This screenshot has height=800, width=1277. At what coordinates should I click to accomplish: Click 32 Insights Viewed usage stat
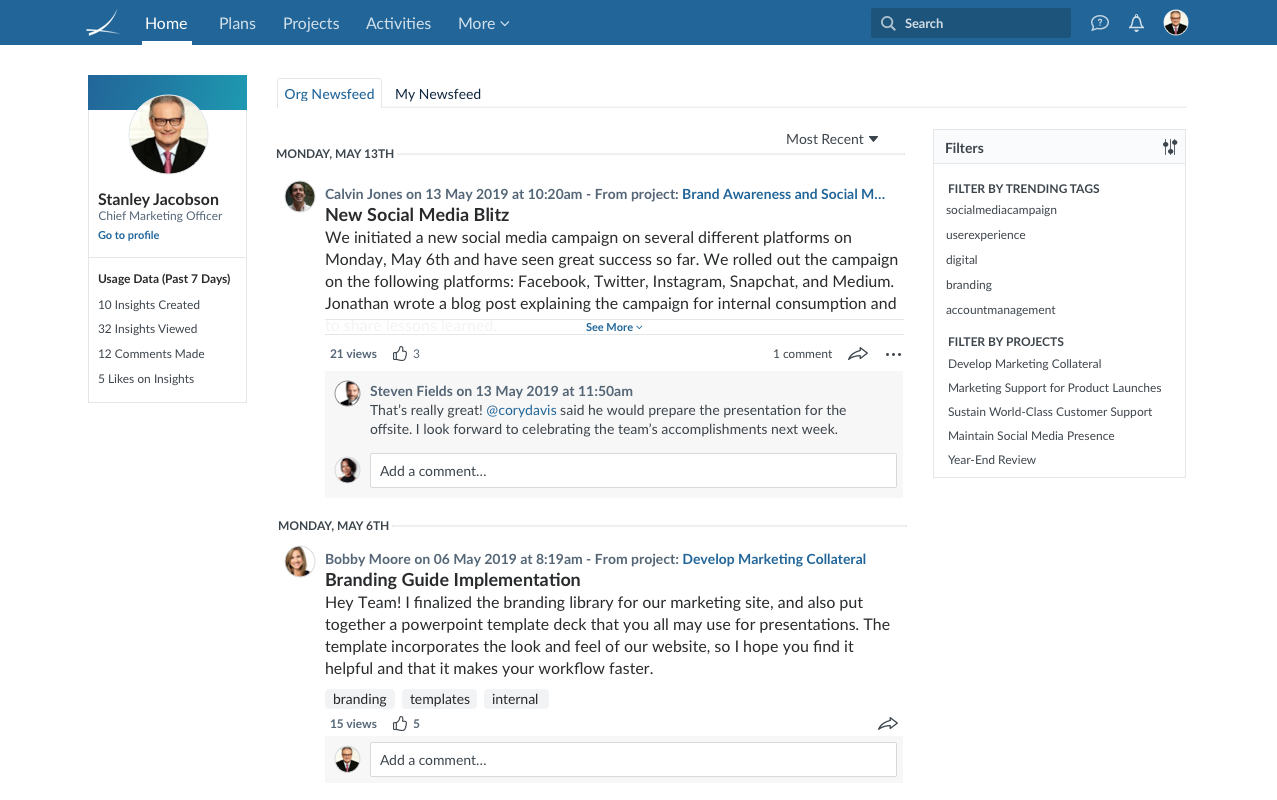pos(148,329)
